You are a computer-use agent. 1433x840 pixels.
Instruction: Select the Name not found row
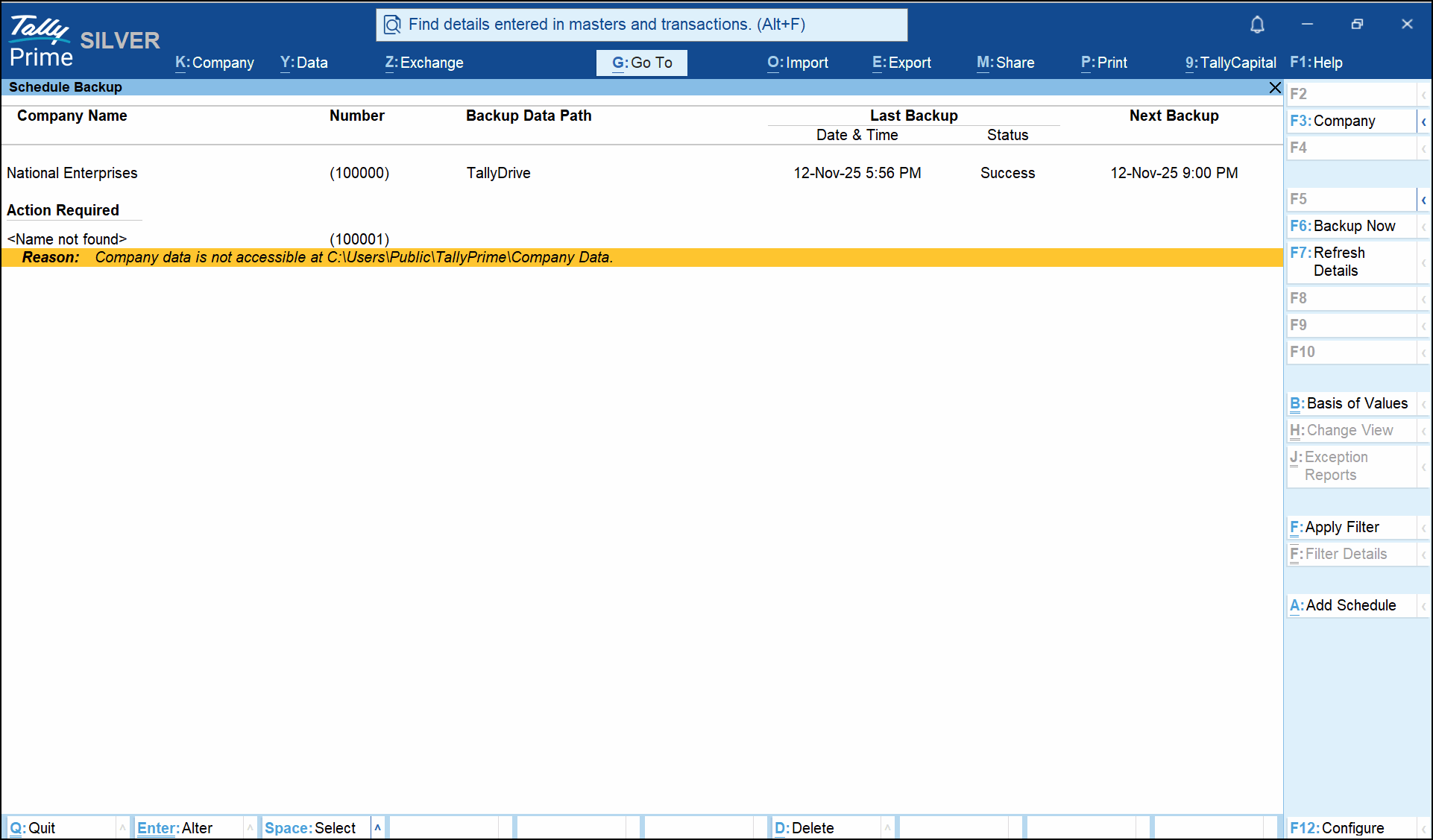coord(67,239)
